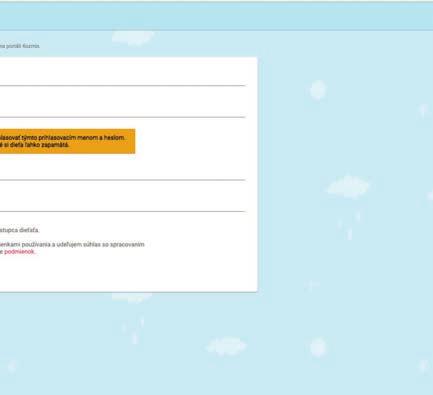Open the pink 'podmienok' link
Image resolution: width=433 pixels, height=395 pixels.
pyautogui.click(x=19, y=252)
